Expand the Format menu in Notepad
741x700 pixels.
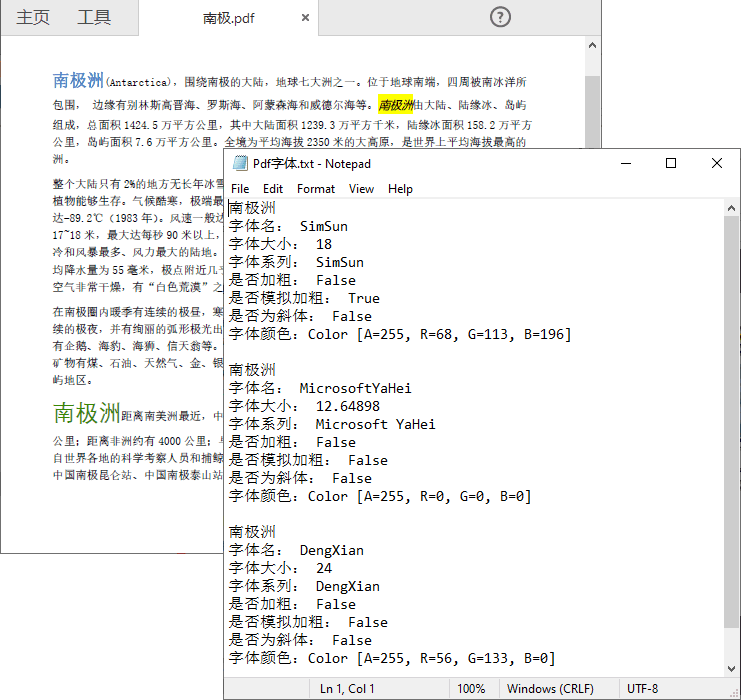[x=316, y=189]
